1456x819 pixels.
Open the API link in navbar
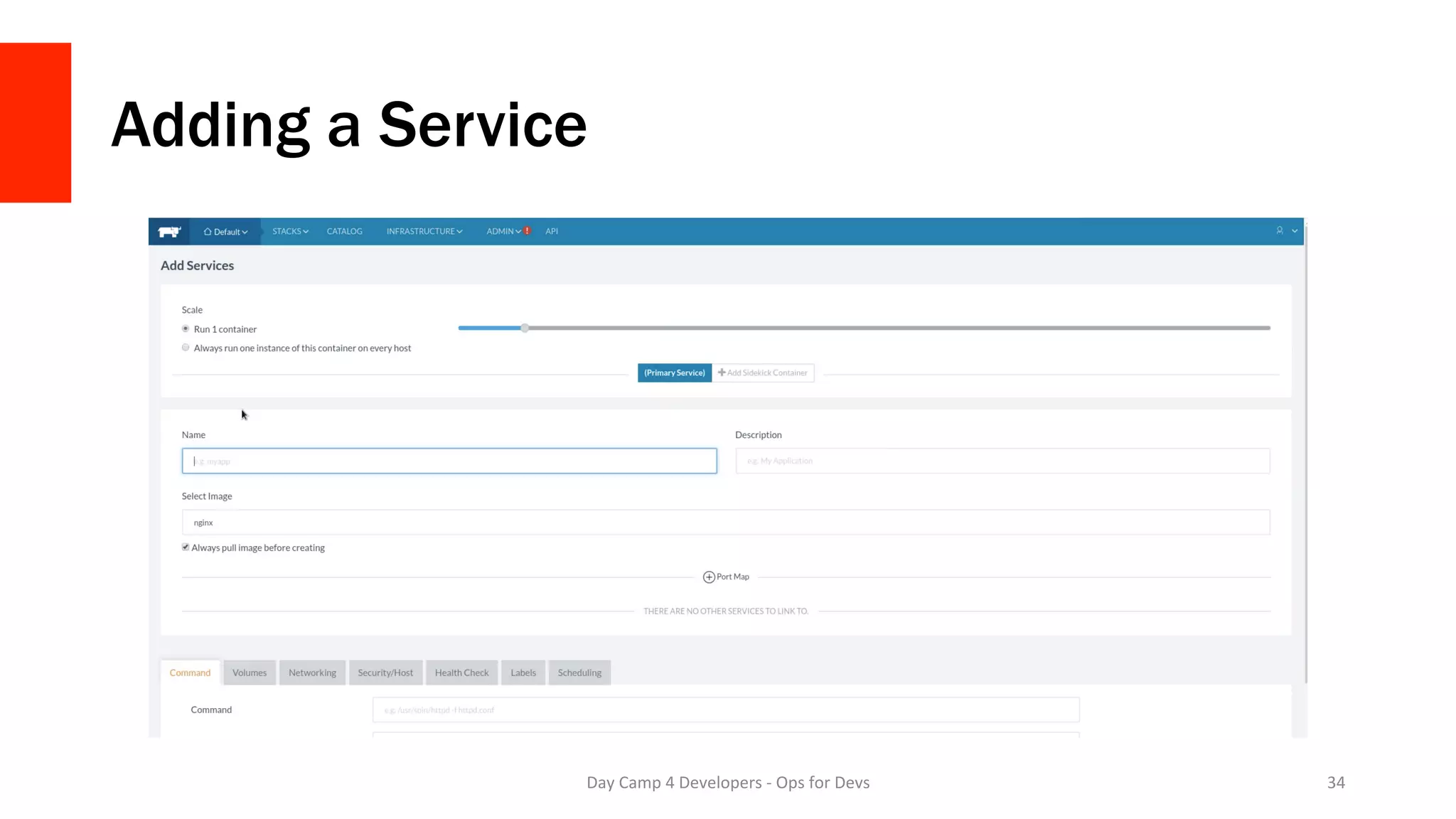point(552,232)
